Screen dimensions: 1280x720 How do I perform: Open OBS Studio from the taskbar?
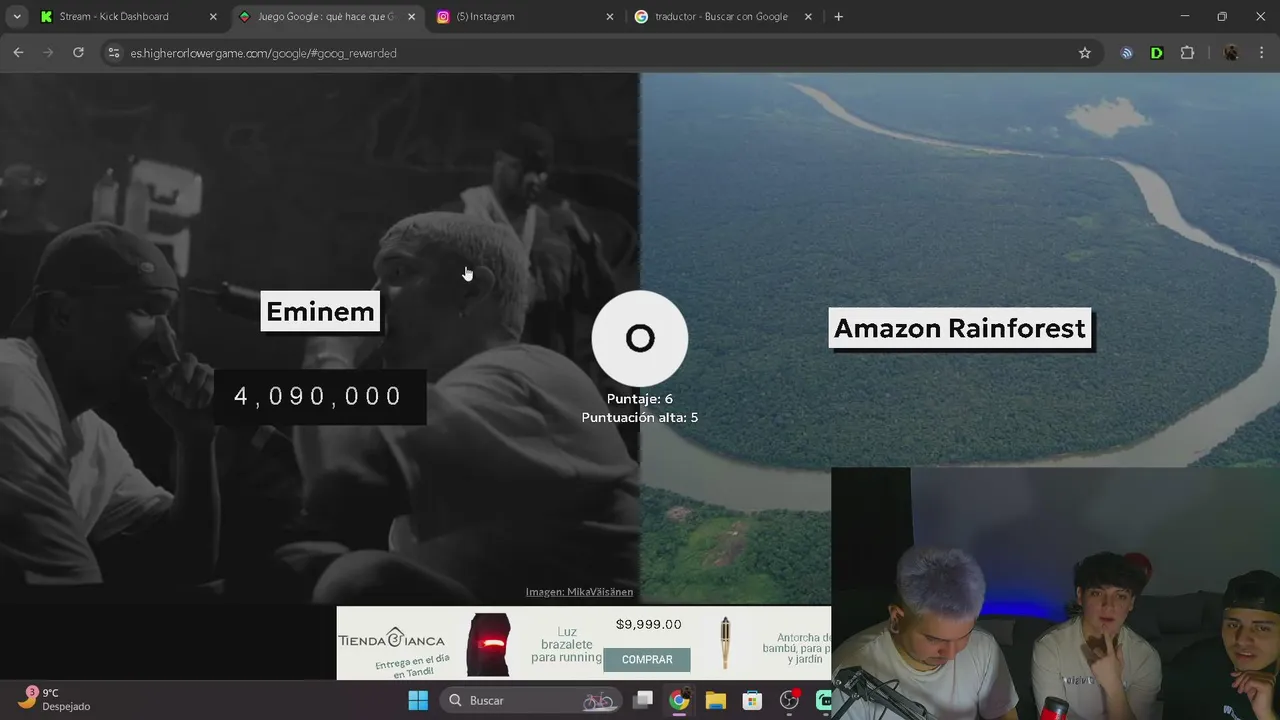[790, 700]
